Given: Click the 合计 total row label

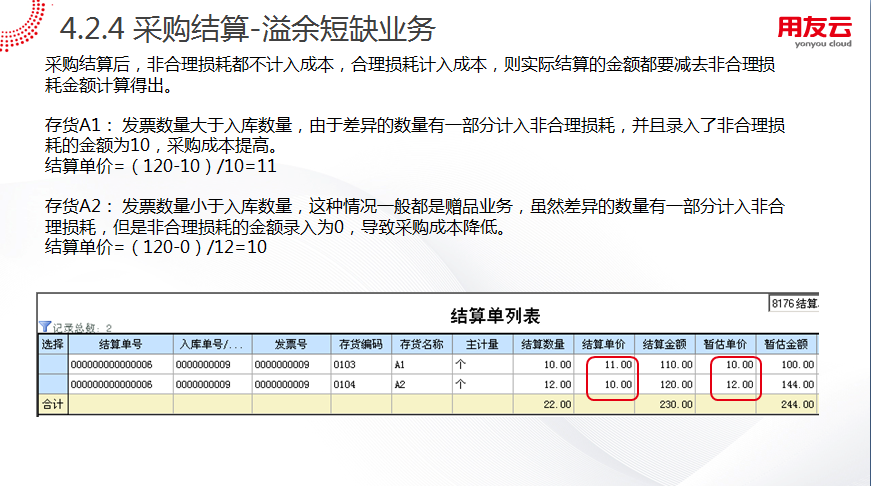Looking at the screenshot, I should [x=53, y=404].
